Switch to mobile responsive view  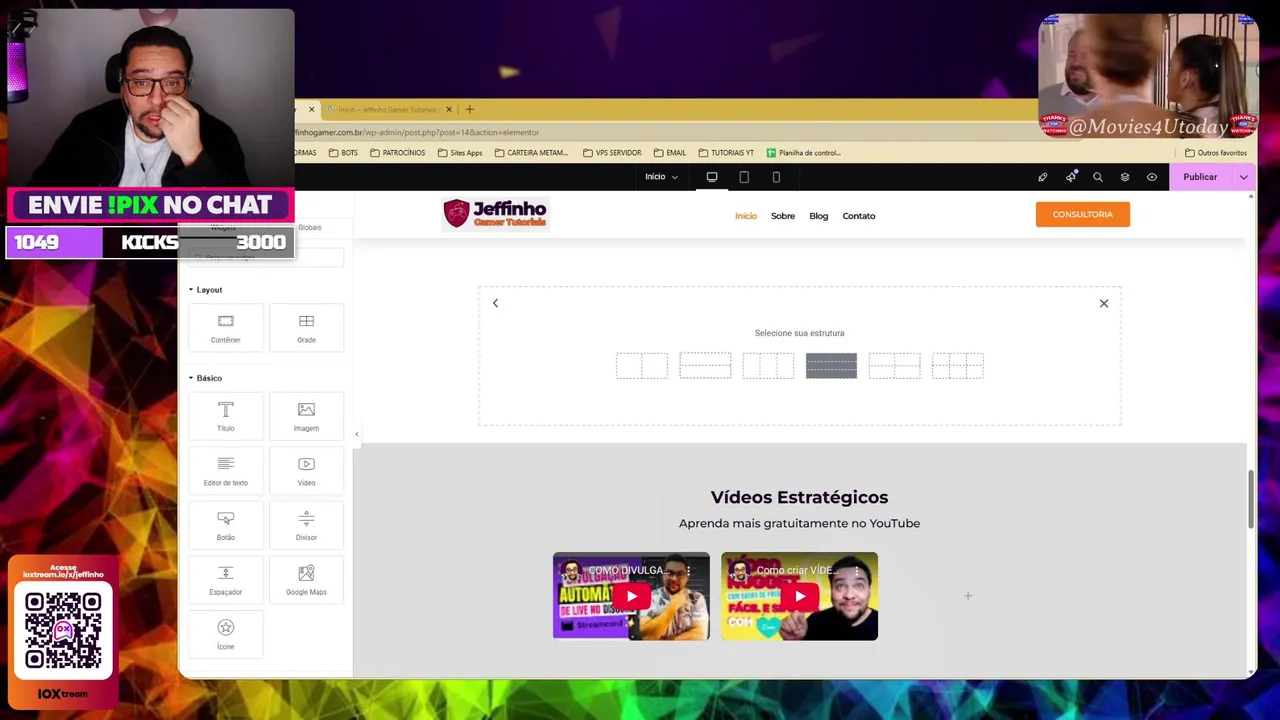point(776,177)
